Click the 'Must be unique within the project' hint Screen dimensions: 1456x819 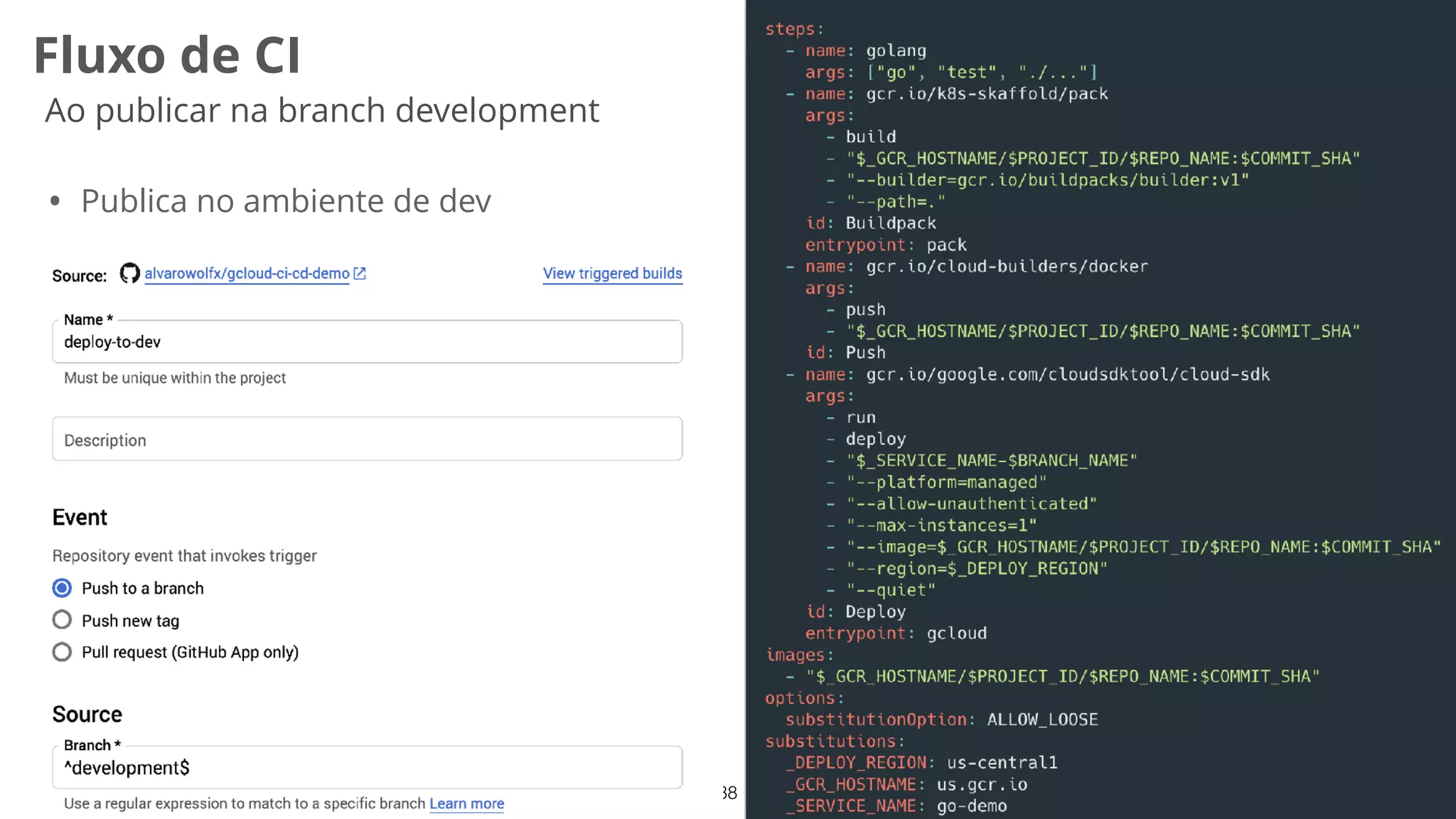175,378
